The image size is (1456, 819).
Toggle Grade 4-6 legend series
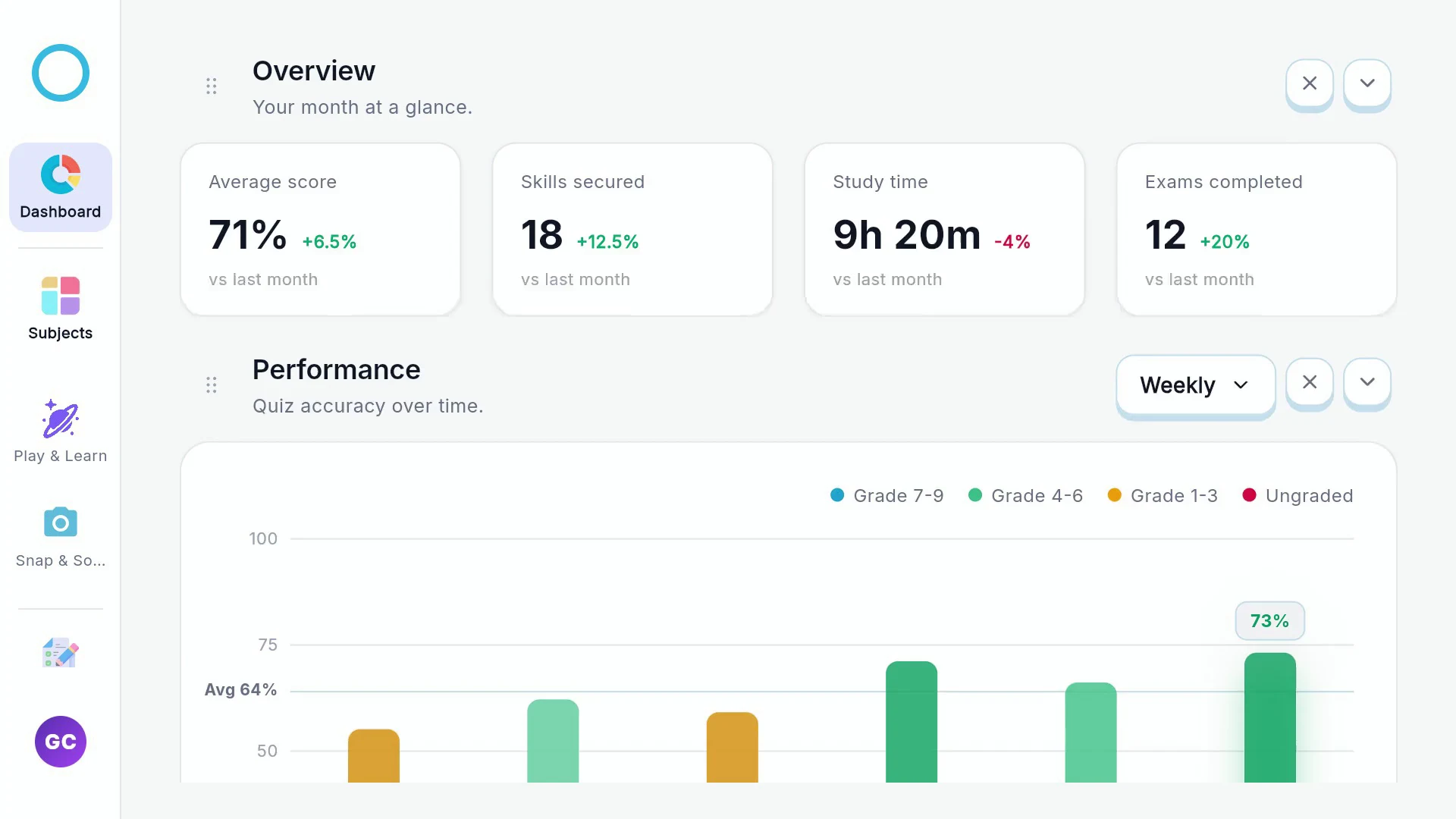1026,496
